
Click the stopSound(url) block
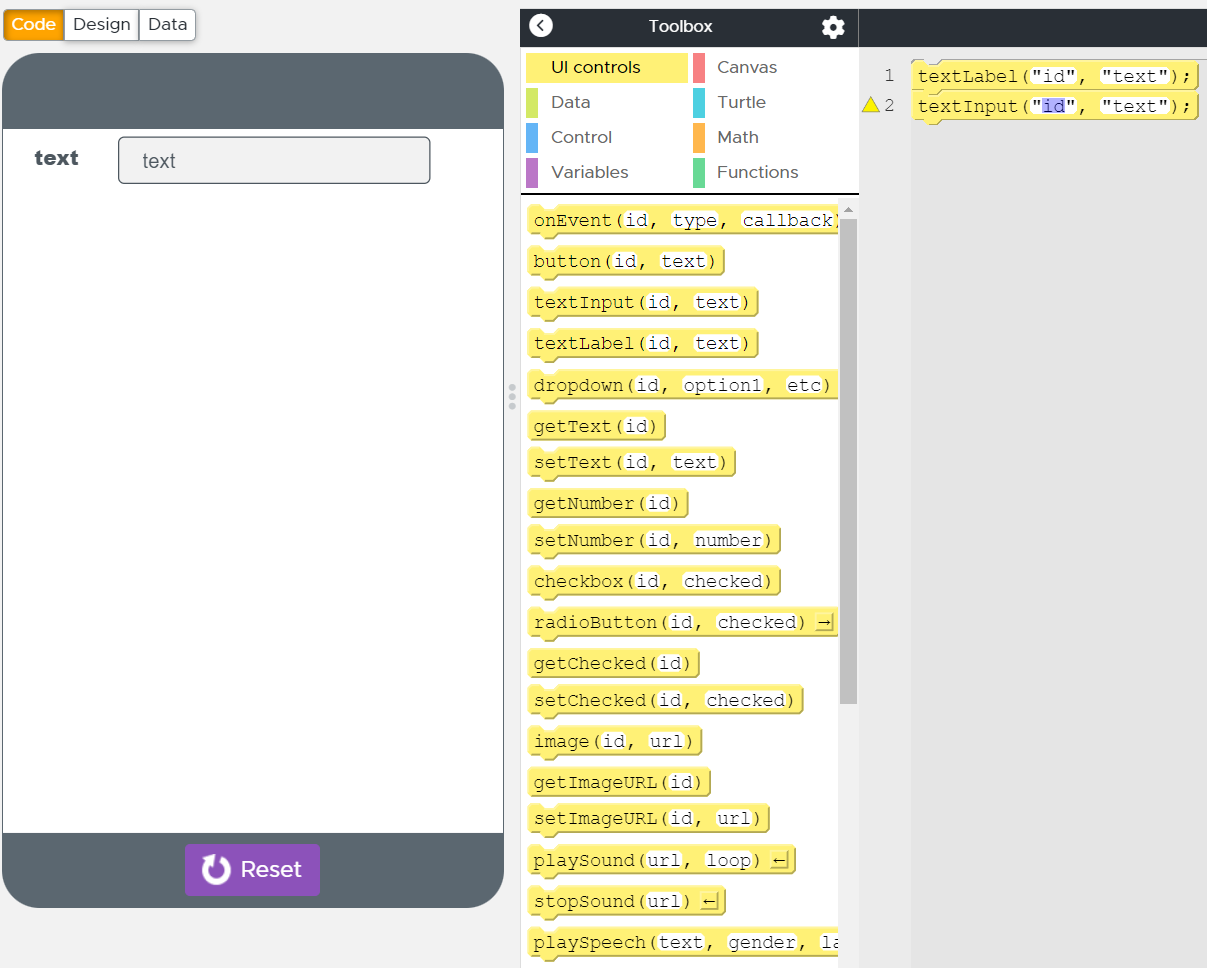tap(626, 902)
